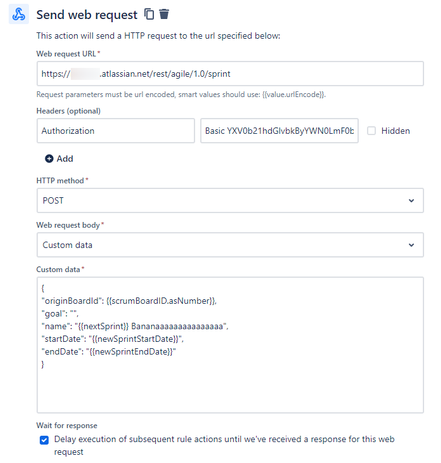
Task: Tick the Hidden checkbox for the header
Action: pyautogui.click(x=371, y=131)
